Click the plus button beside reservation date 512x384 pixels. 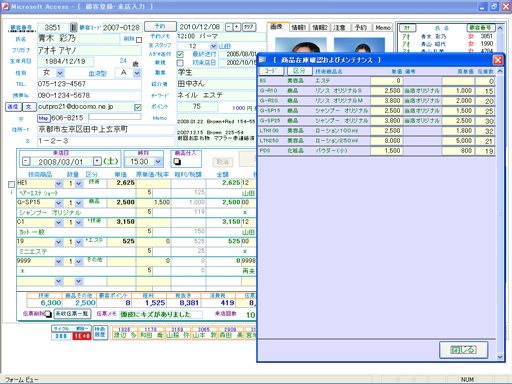(x=237, y=27)
